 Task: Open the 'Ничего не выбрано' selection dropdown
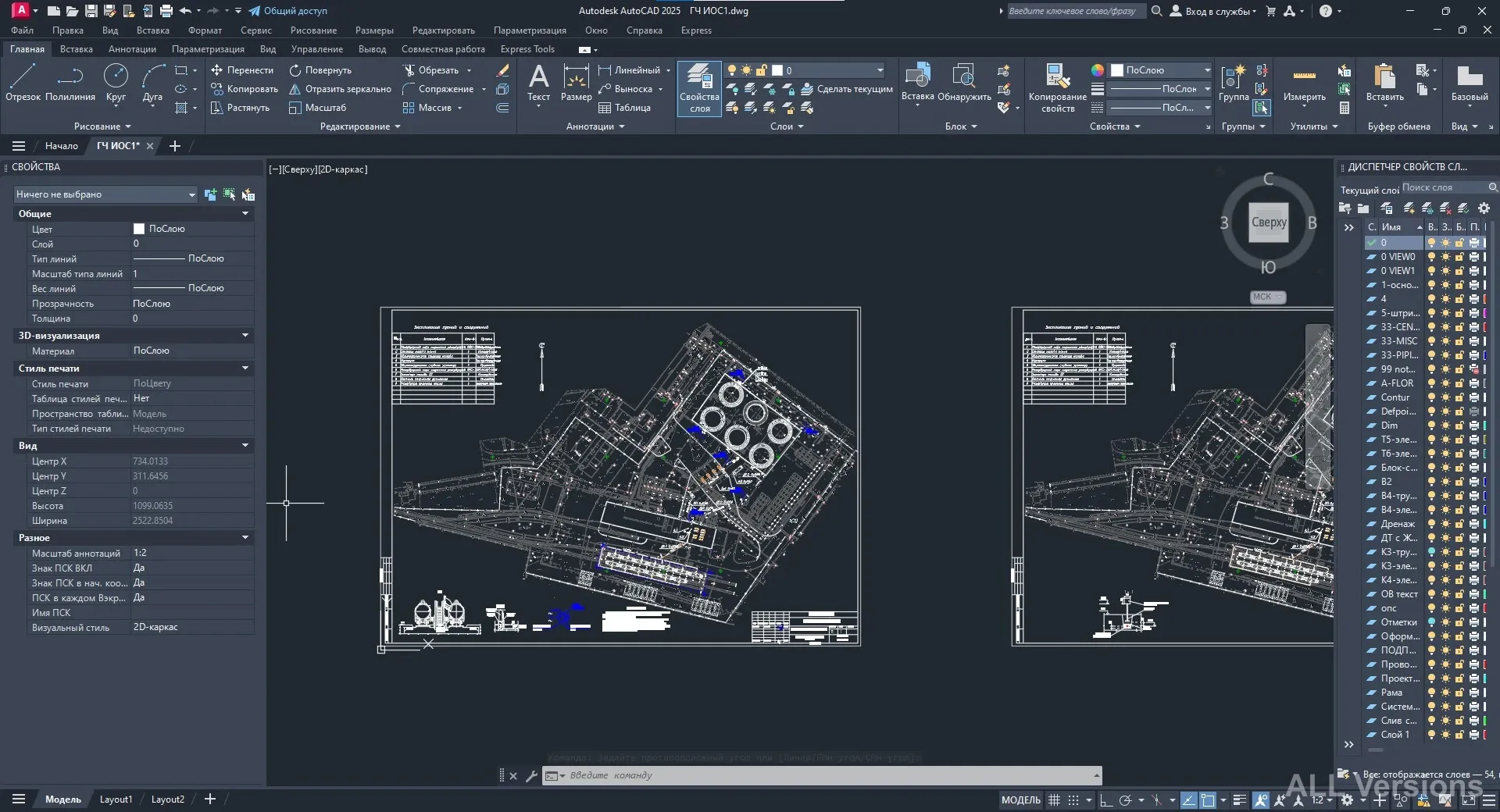coord(105,194)
